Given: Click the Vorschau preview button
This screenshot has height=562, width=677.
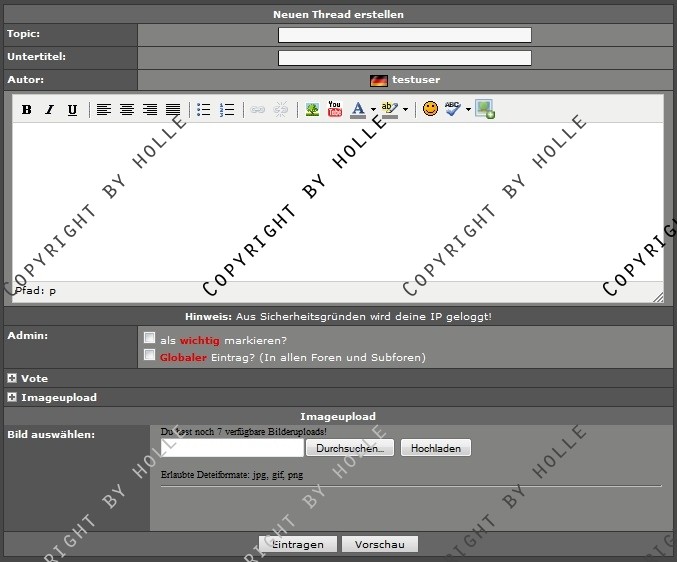Looking at the screenshot, I should (x=379, y=545).
